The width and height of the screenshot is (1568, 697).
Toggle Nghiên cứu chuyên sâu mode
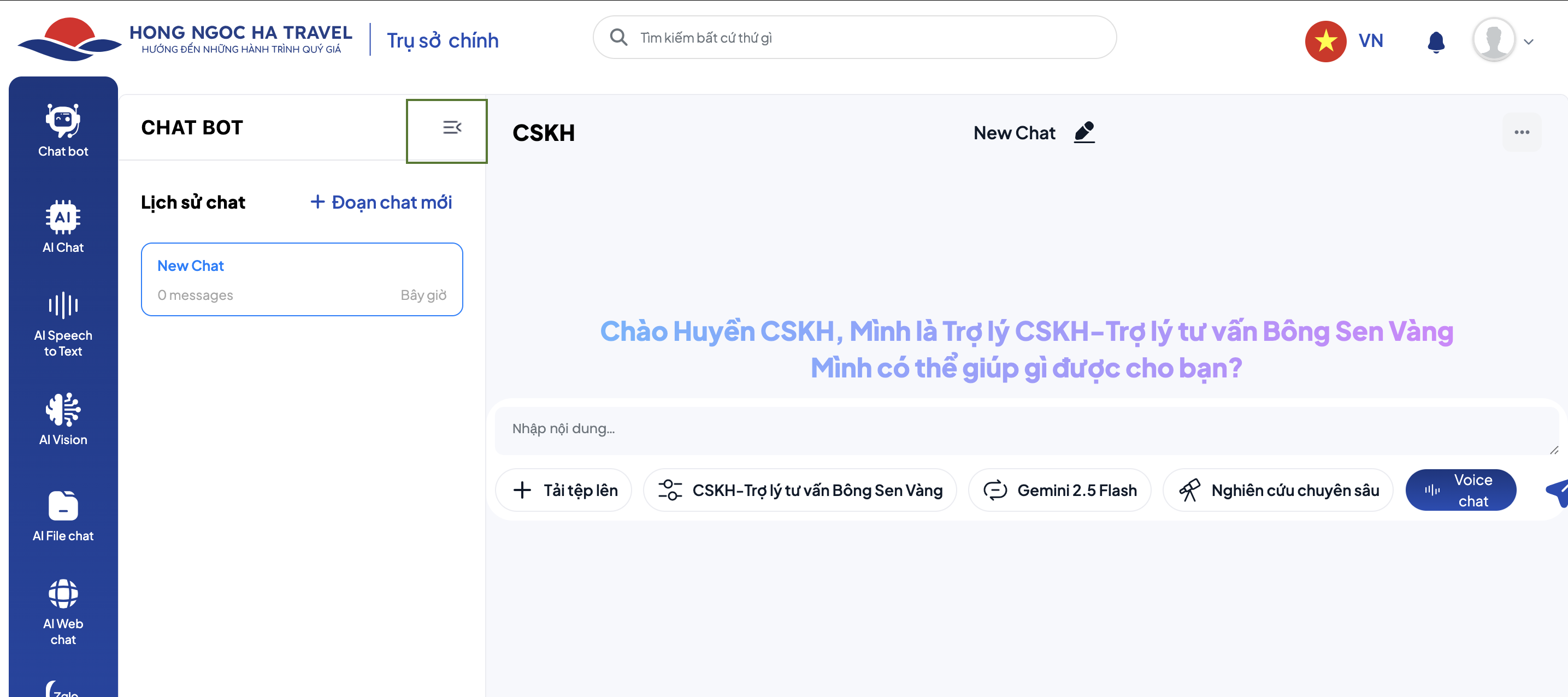pyautogui.click(x=1278, y=490)
